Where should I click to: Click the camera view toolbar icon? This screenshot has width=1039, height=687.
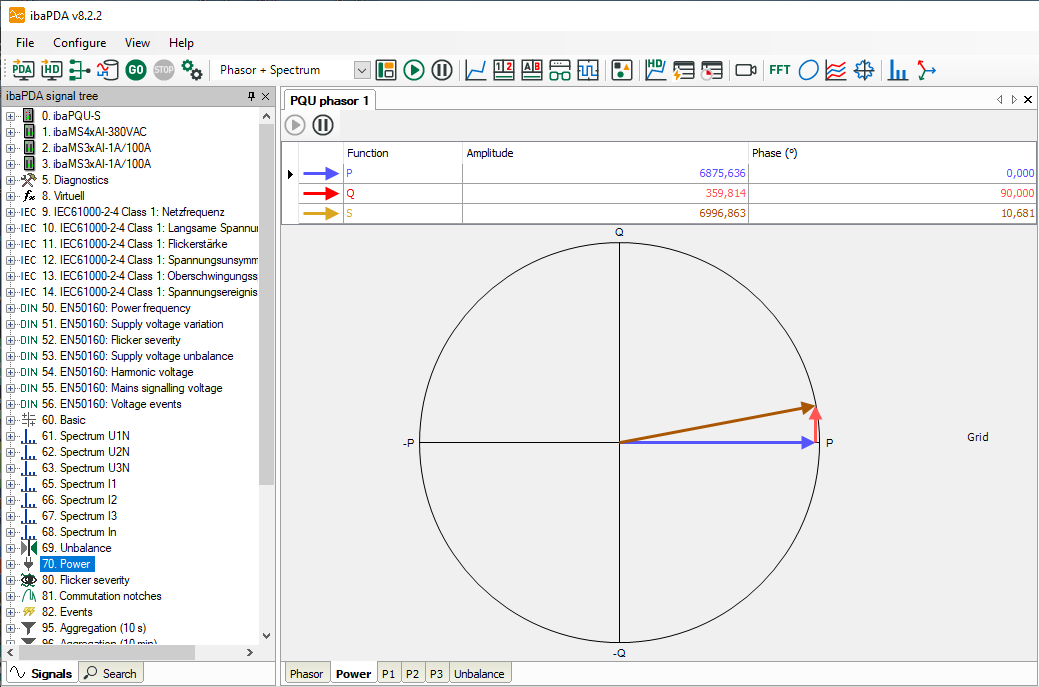[745, 70]
